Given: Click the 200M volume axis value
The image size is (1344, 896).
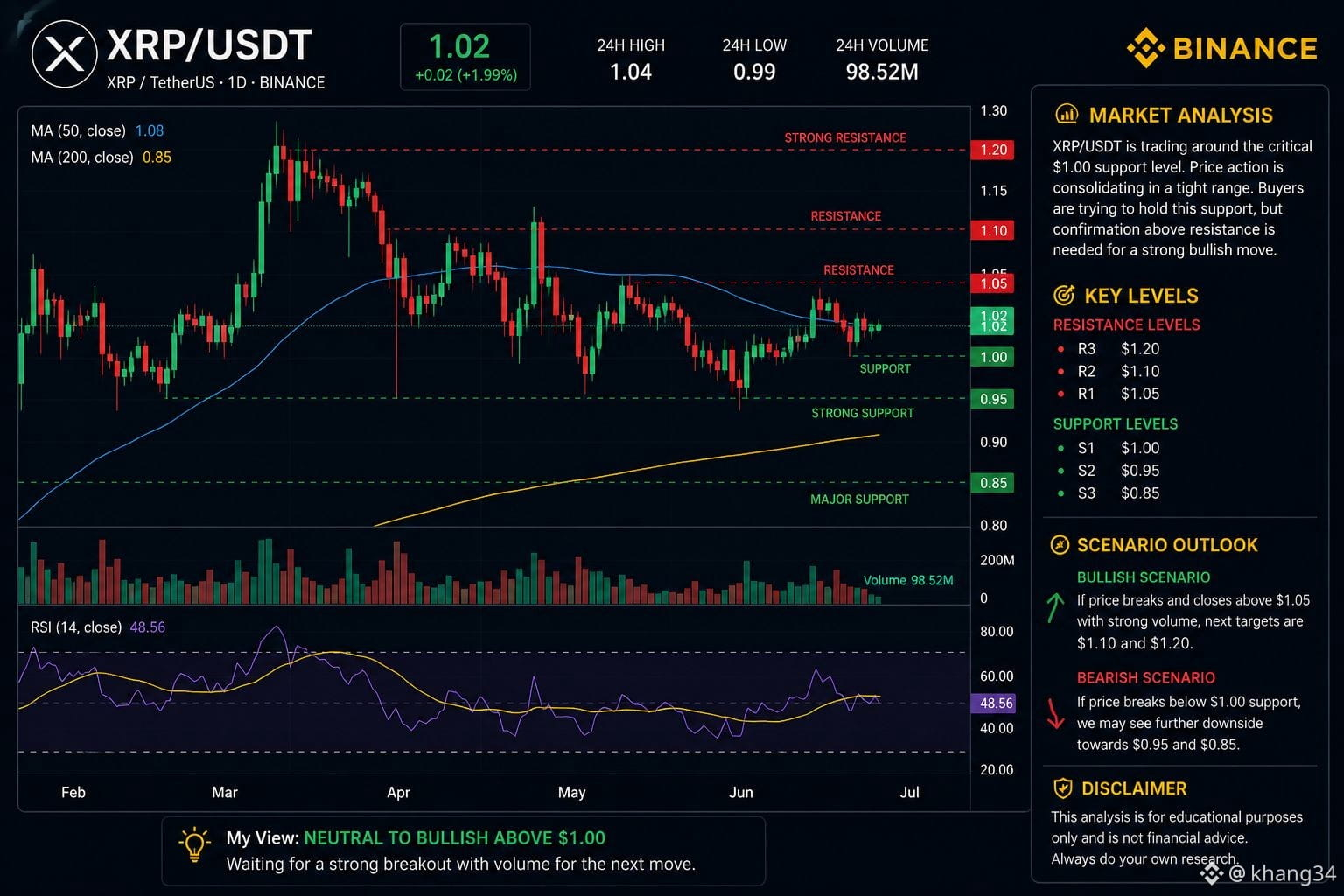Looking at the screenshot, I should pos(997,560).
